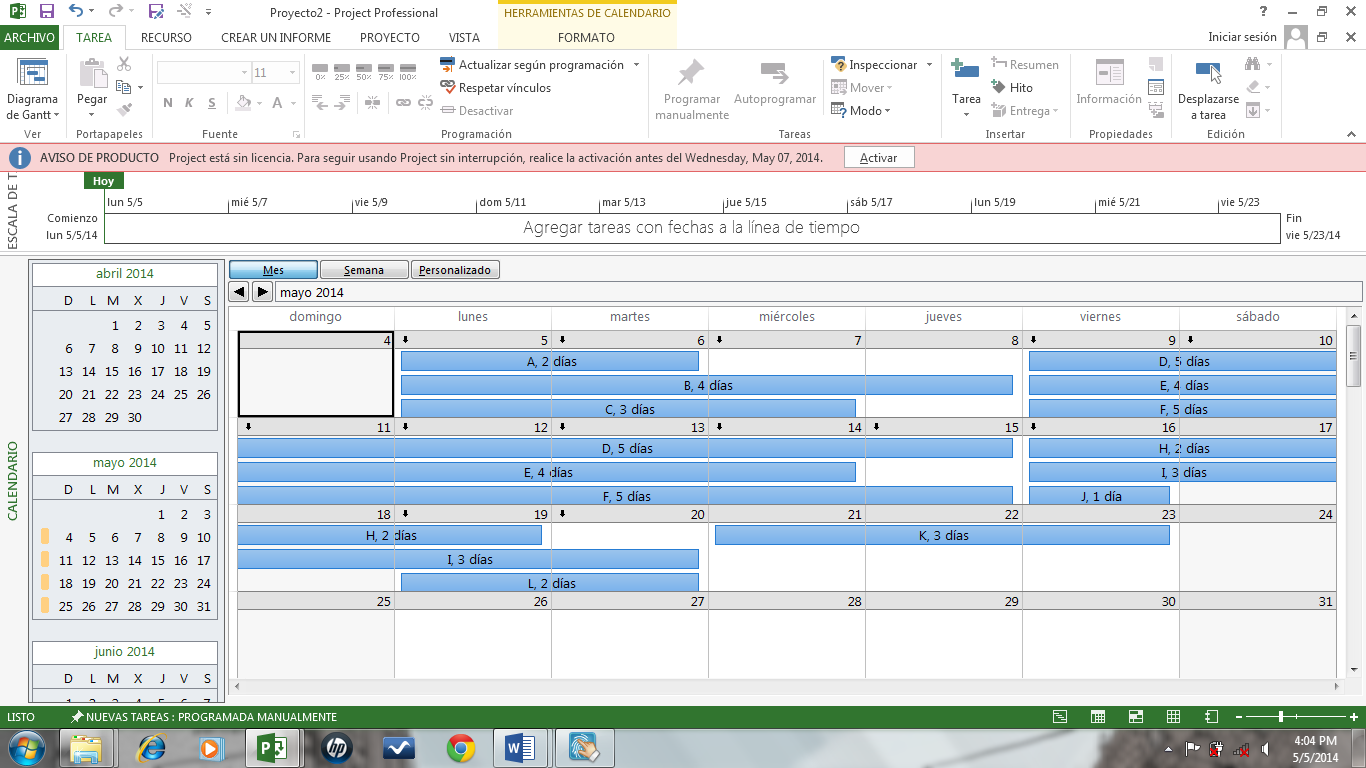Click the Activar button in notice bar
This screenshot has width=1366, height=768.
[x=878, y=158]
